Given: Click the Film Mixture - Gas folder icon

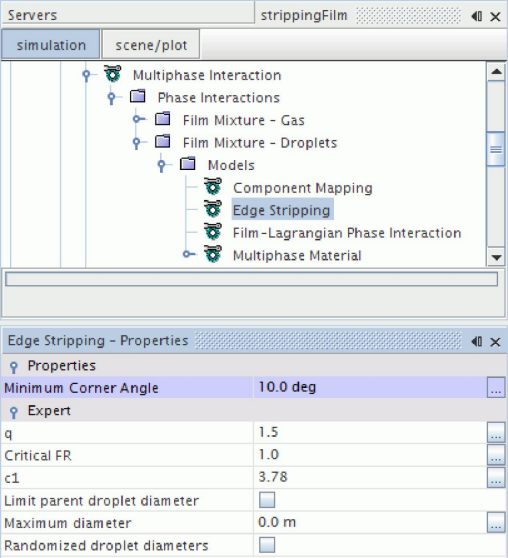Looking at the screenshot, I should click(x=163, y=119).
